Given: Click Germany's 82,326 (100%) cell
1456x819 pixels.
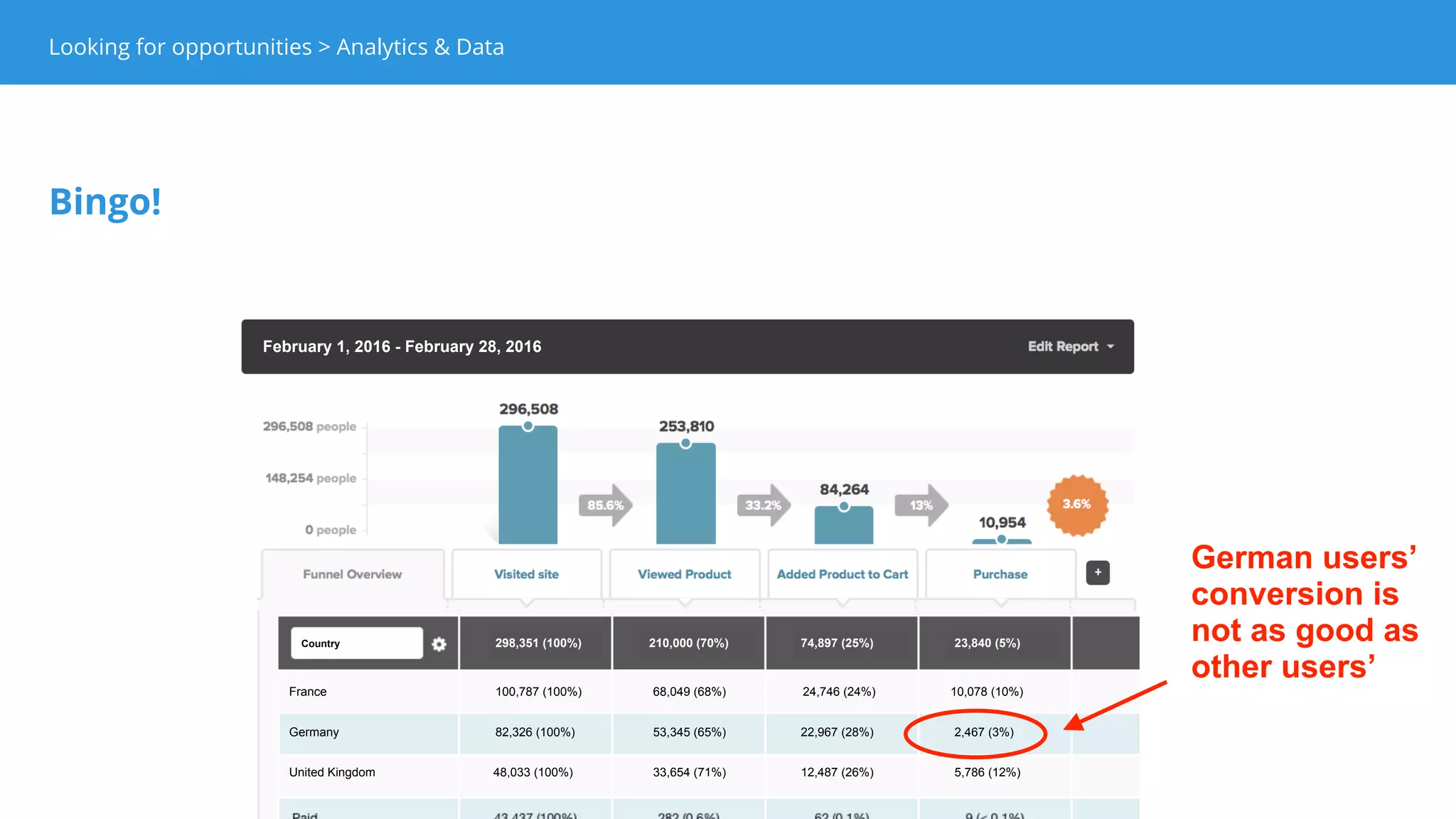Looking at the screenshot, I should 535,732.
